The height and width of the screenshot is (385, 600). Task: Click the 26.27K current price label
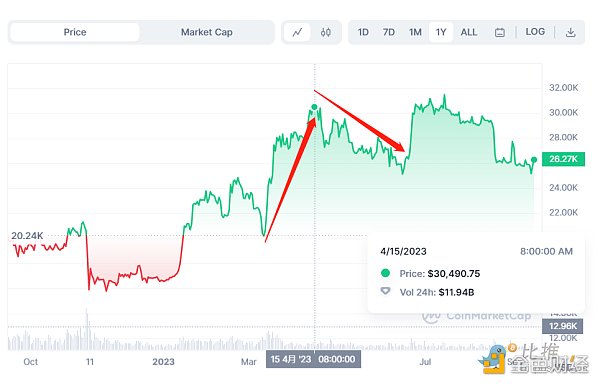click(x=563, y=159)
